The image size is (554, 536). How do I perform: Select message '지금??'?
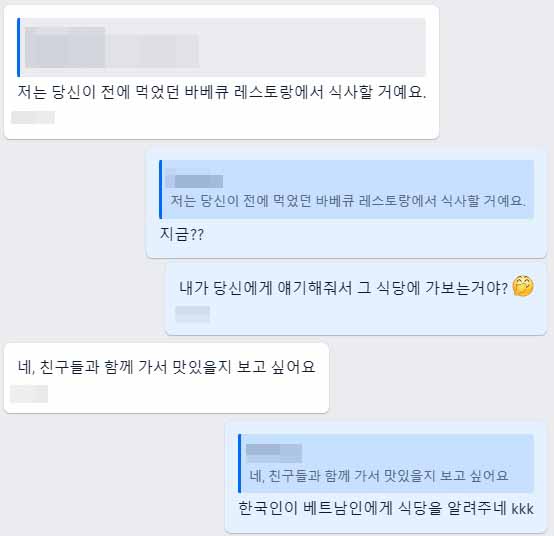(x=182, y=234)
